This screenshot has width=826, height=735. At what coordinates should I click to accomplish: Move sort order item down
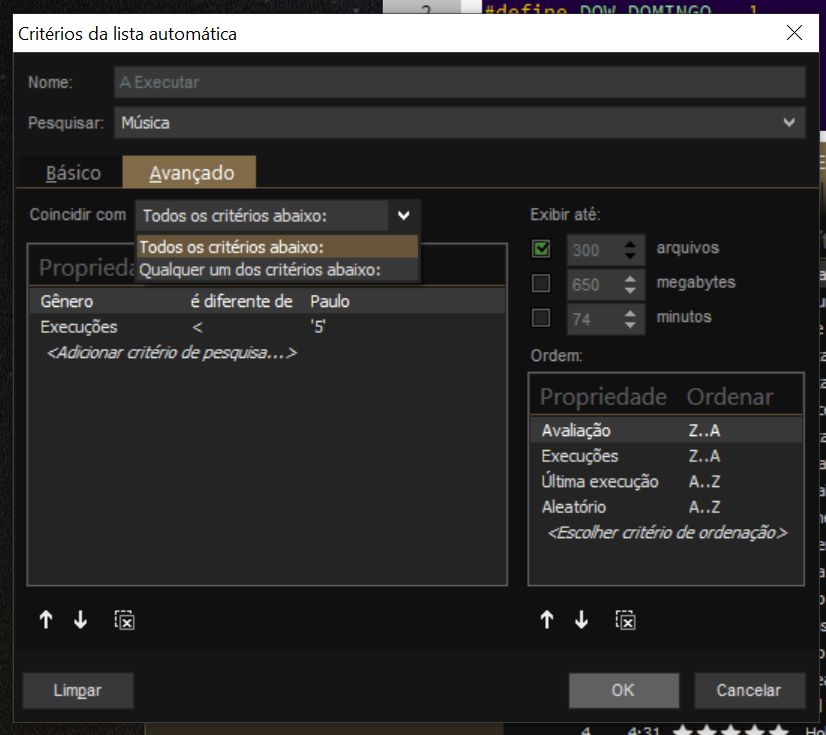(582, 620)
